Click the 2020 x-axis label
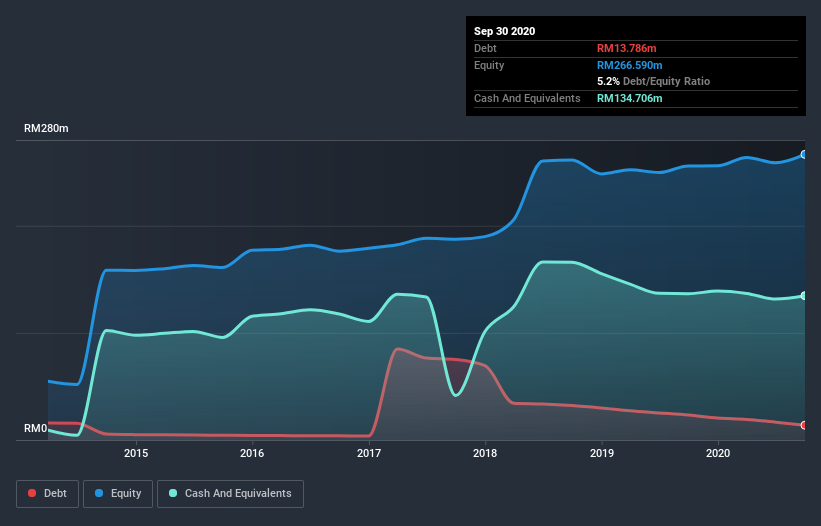Viewport: 821px width, 526px height. [x=718, y=453]
